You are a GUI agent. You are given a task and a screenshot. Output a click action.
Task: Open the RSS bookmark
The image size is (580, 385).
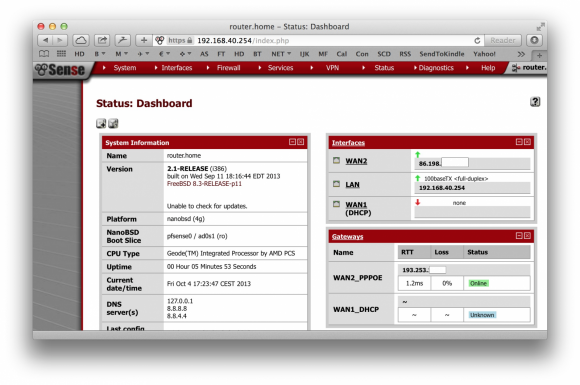click(x=405, y=54)
